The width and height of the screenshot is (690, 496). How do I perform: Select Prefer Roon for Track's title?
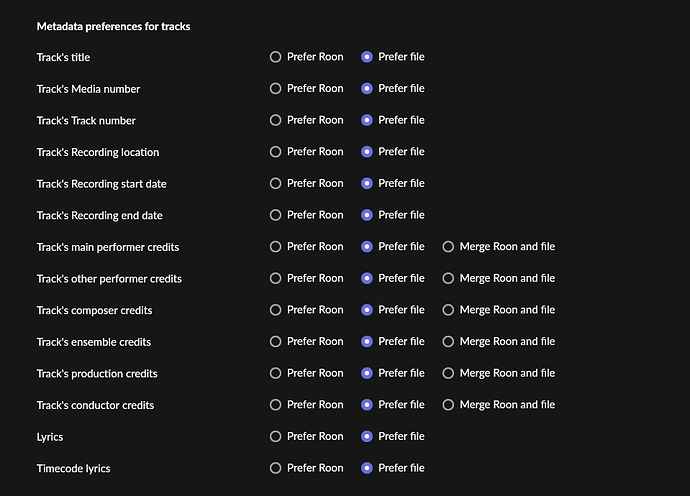point(276,57)
